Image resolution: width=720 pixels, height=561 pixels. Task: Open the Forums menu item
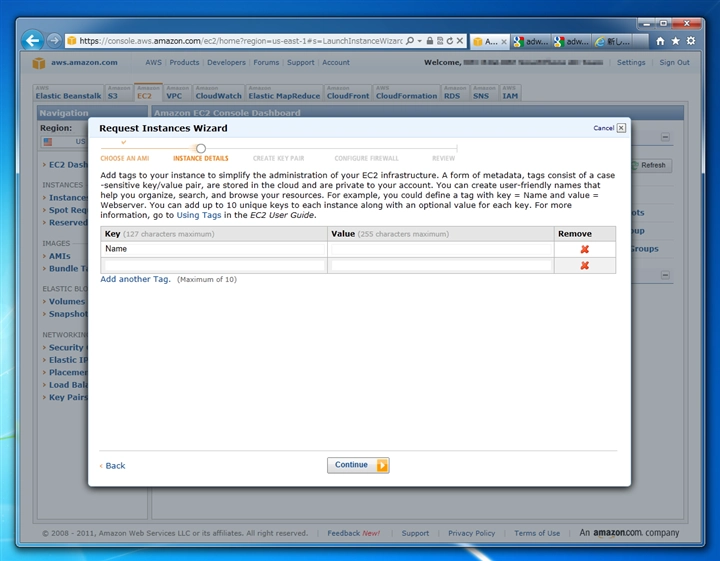click(266, 62)
